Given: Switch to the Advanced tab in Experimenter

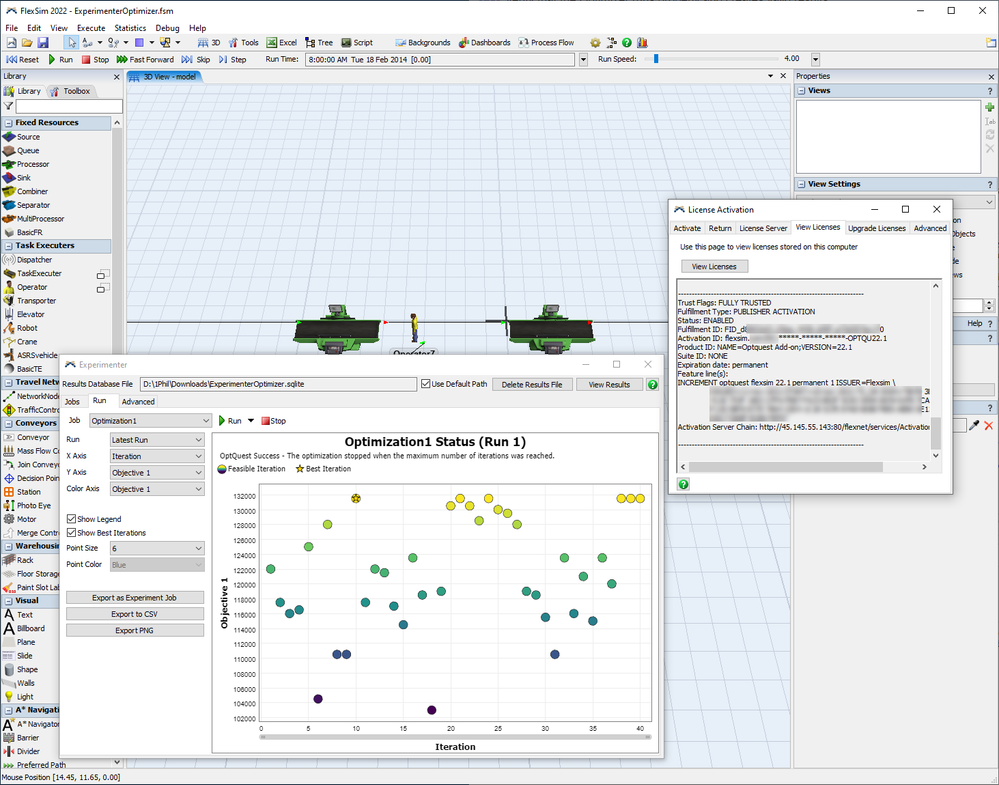Looking at the screenshot, I should tap(138, 402).
